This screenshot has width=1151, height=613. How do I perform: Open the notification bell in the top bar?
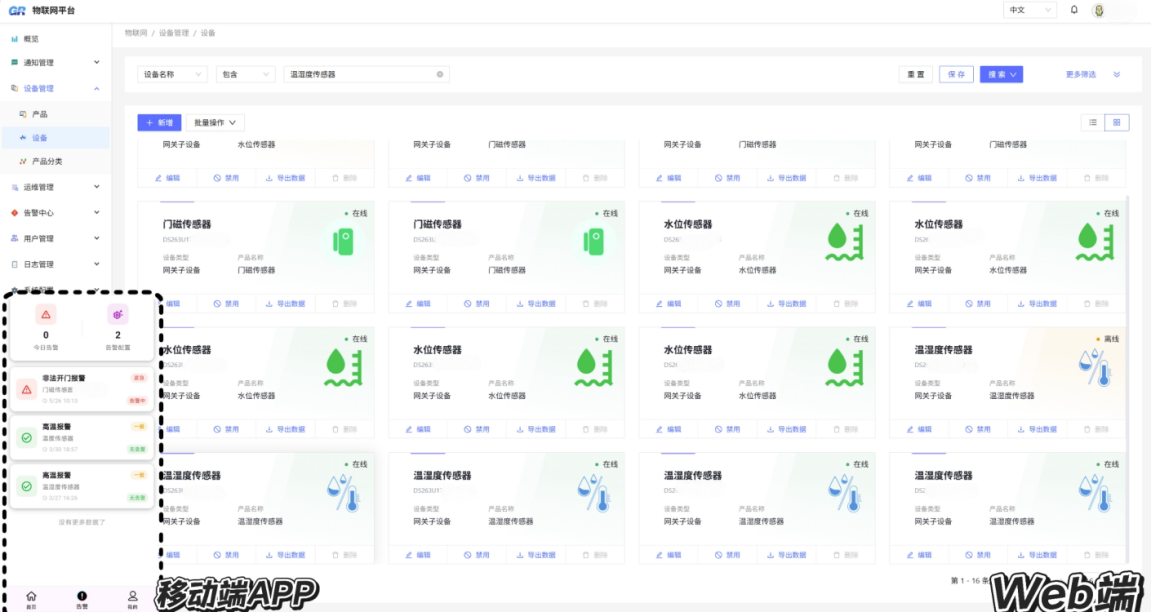click(1074, 10)
